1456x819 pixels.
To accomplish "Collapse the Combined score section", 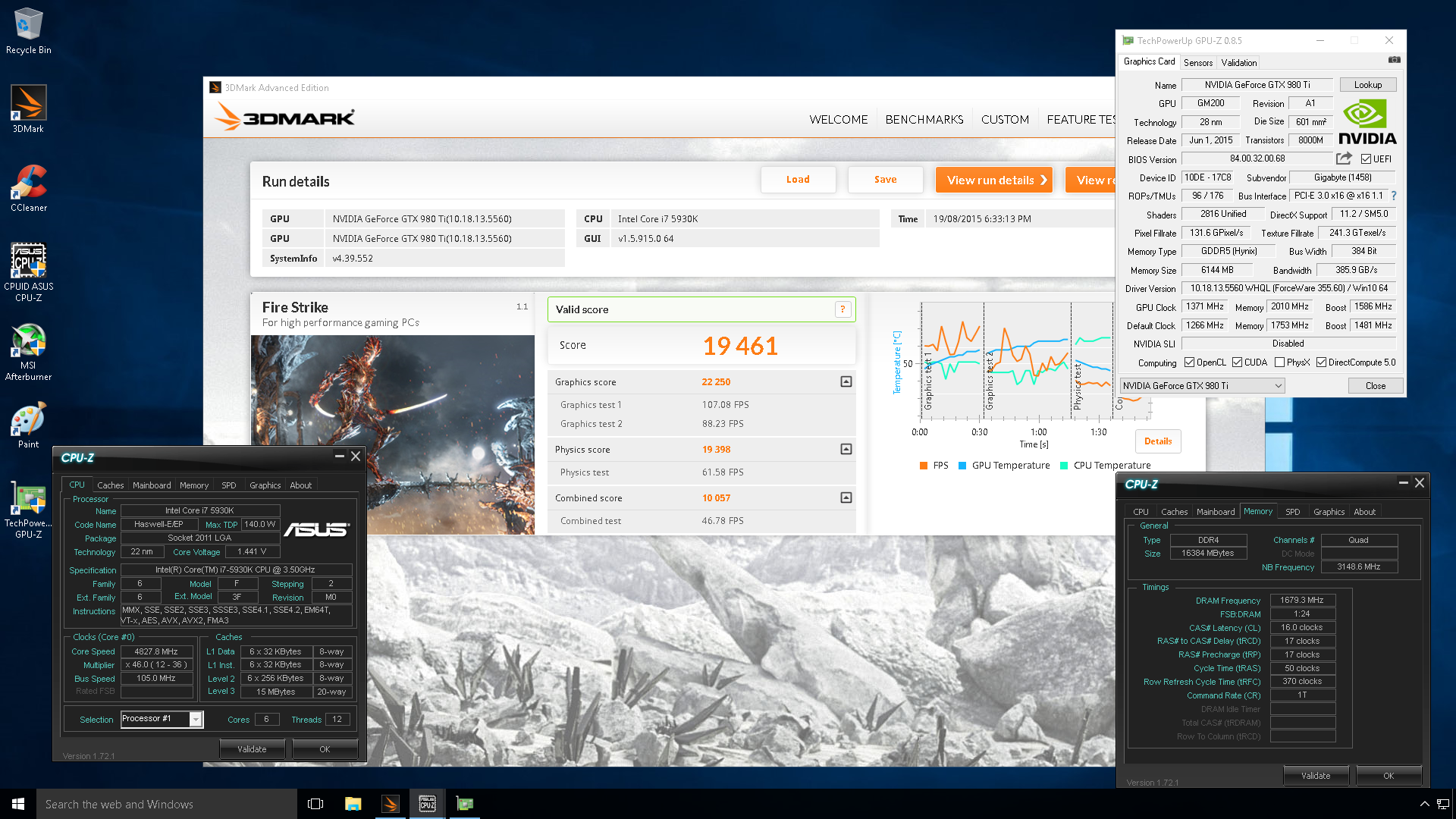I will 846,497.
